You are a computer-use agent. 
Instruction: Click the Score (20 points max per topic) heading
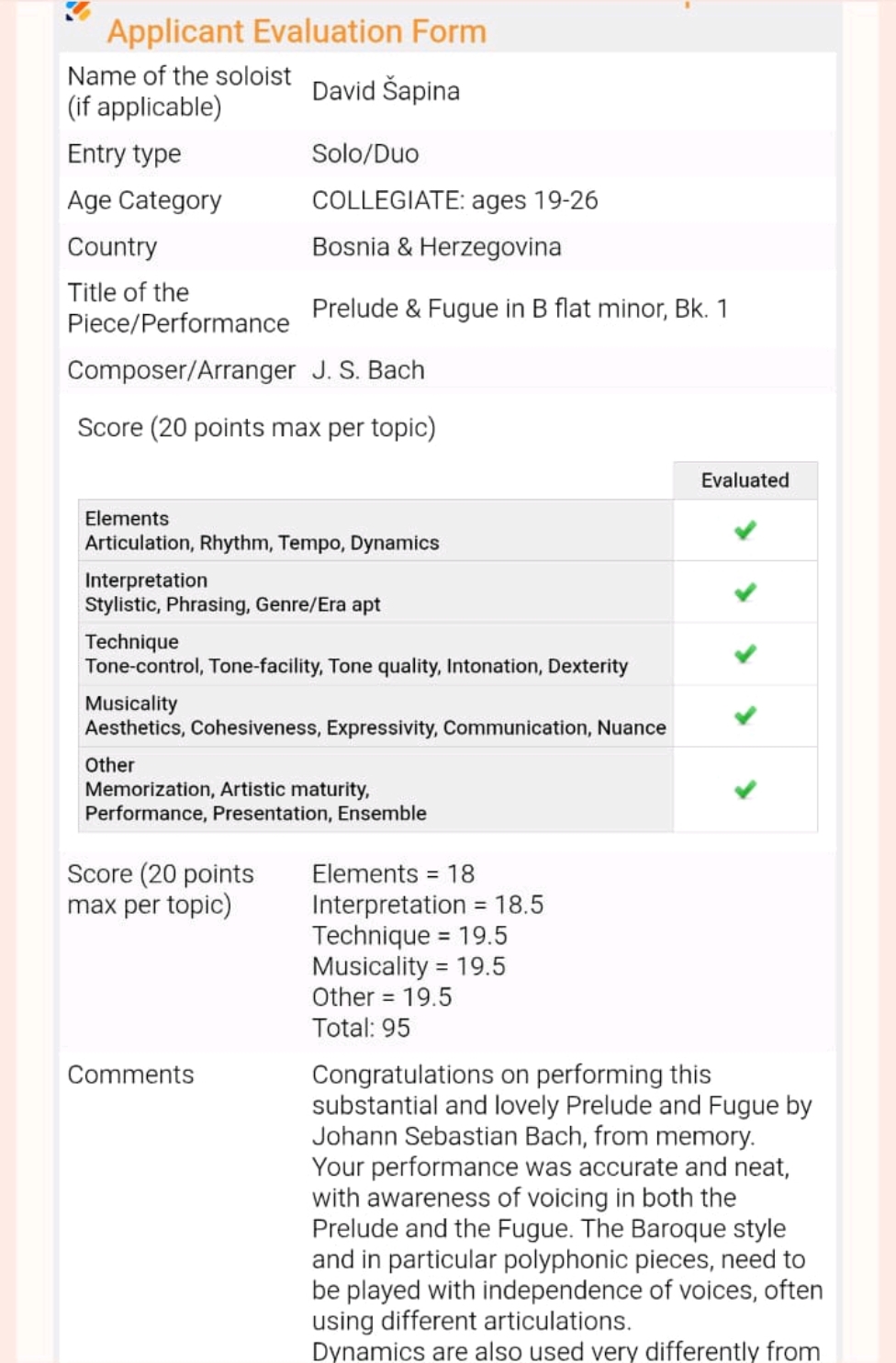256,428
